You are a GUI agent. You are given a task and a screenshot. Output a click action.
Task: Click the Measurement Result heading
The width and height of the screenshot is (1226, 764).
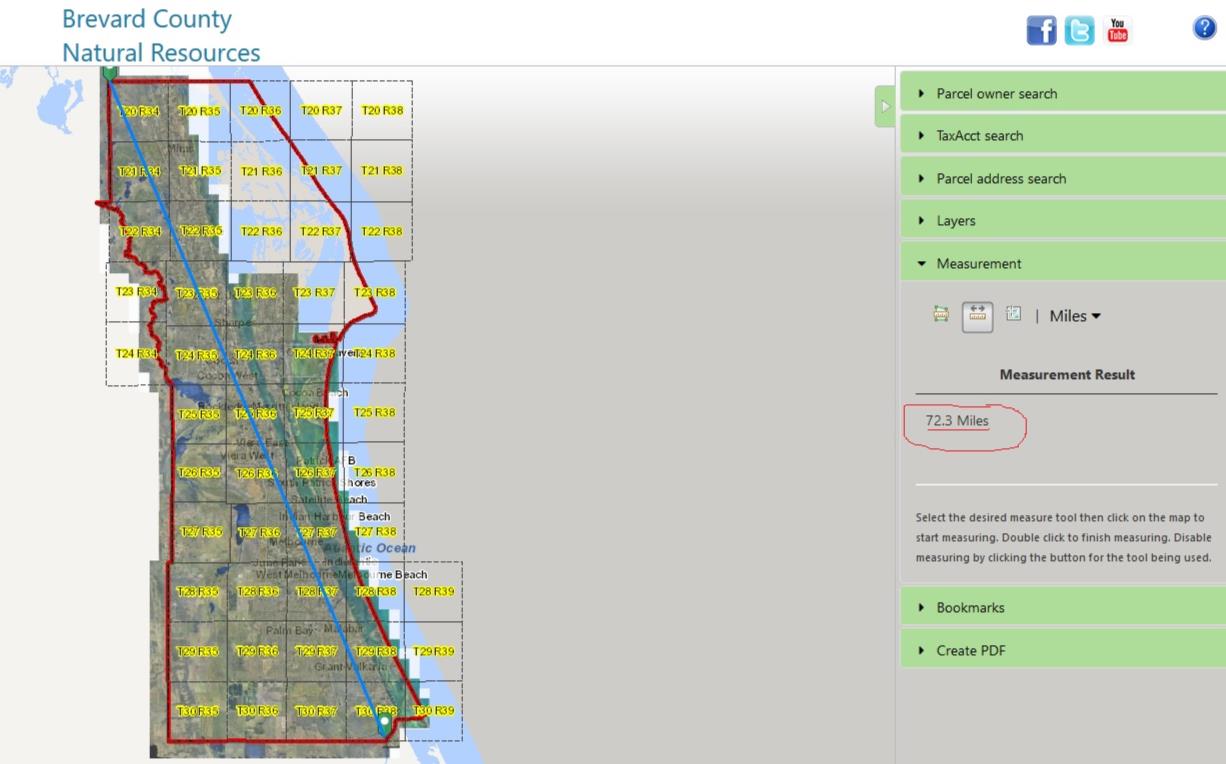click(1067, 375)
